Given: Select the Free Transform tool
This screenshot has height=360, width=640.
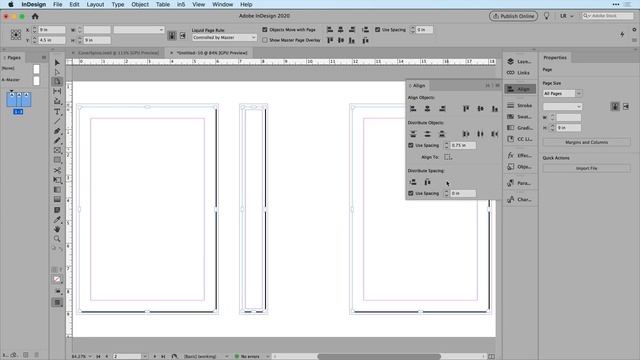Looking at the screenshot, I should [57, 180].
